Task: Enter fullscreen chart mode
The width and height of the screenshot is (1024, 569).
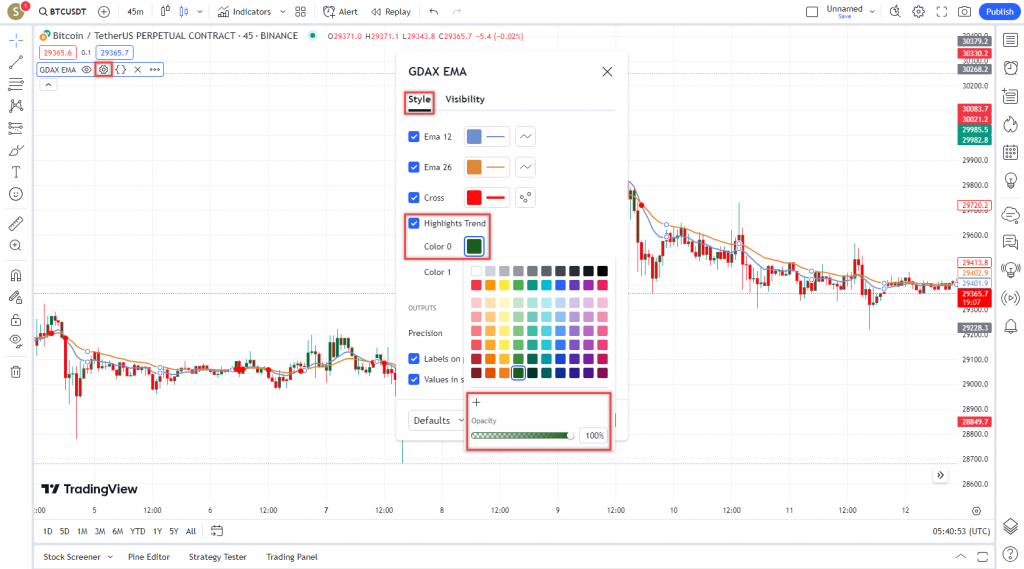Action: tap(941, 12)
